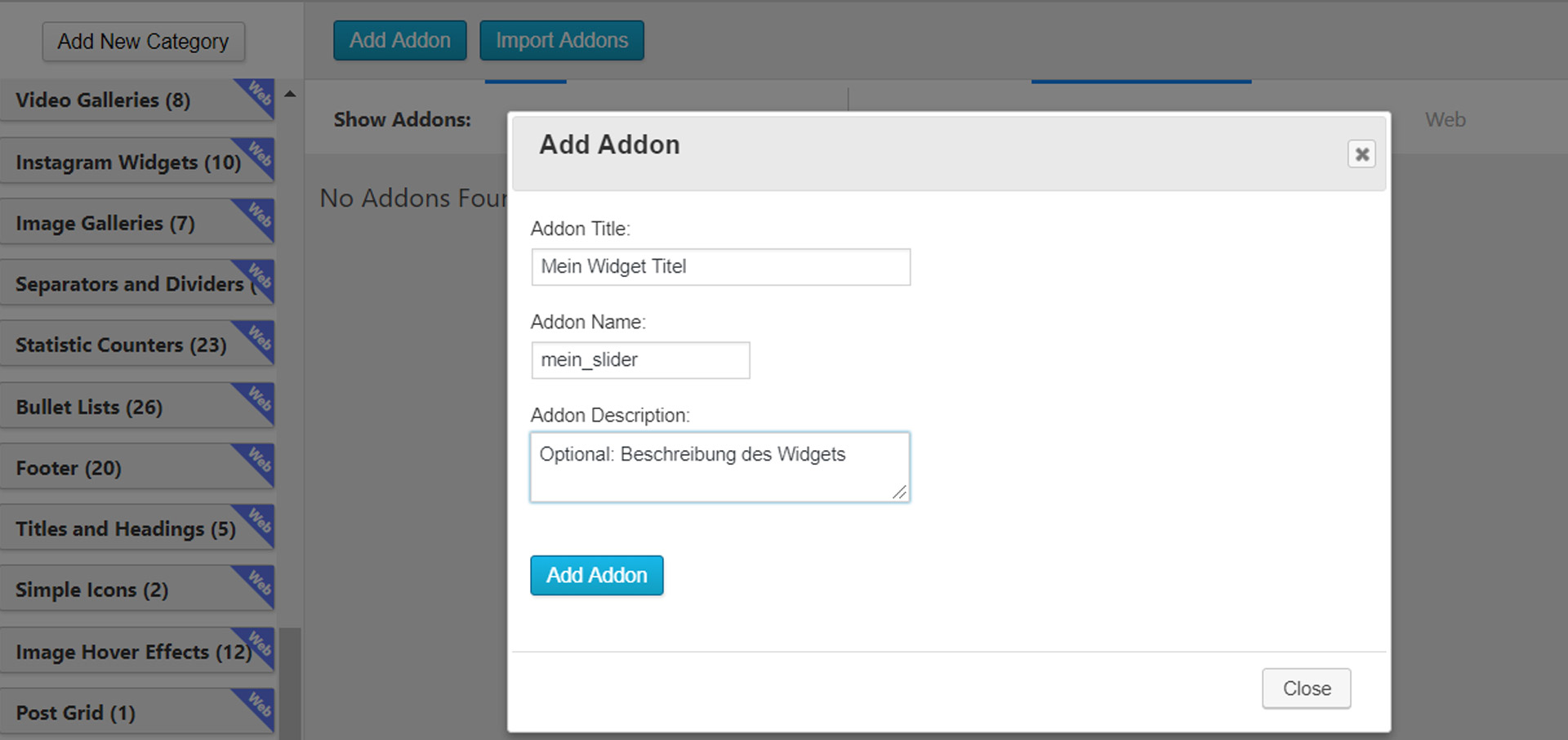Click the textarea resize handle in Addon Description
Image resolution: width=1568 pixels, height=740 pixels.
coord(899,492)
